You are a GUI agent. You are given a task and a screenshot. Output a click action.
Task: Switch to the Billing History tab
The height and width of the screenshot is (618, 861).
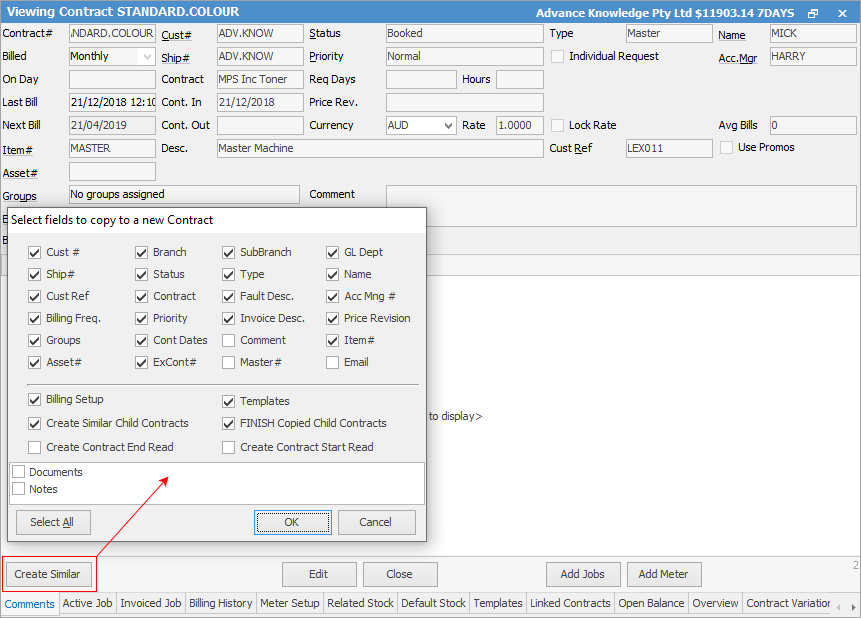[x=221, y=603]
